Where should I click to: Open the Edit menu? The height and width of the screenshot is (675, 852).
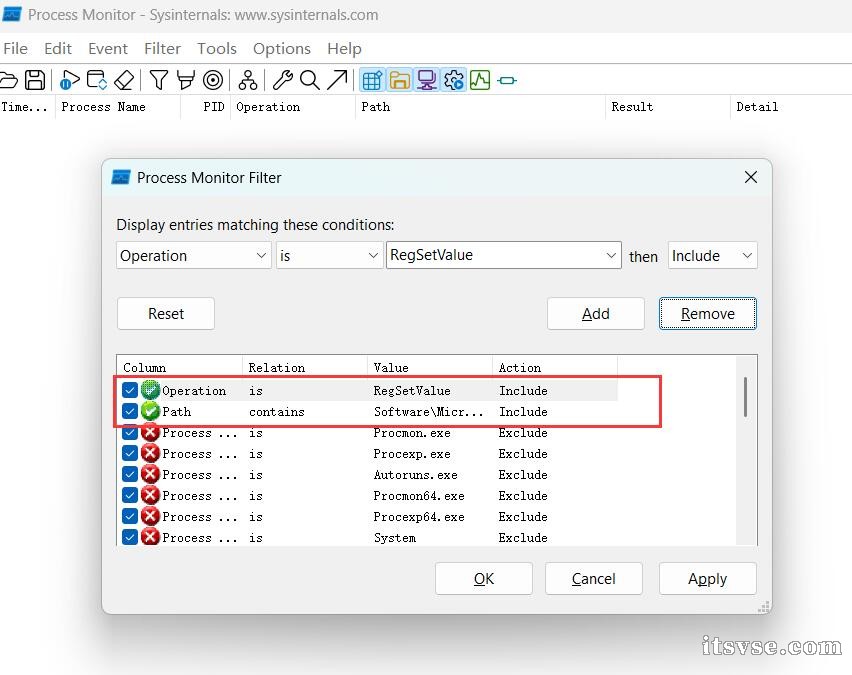(58, 48)
